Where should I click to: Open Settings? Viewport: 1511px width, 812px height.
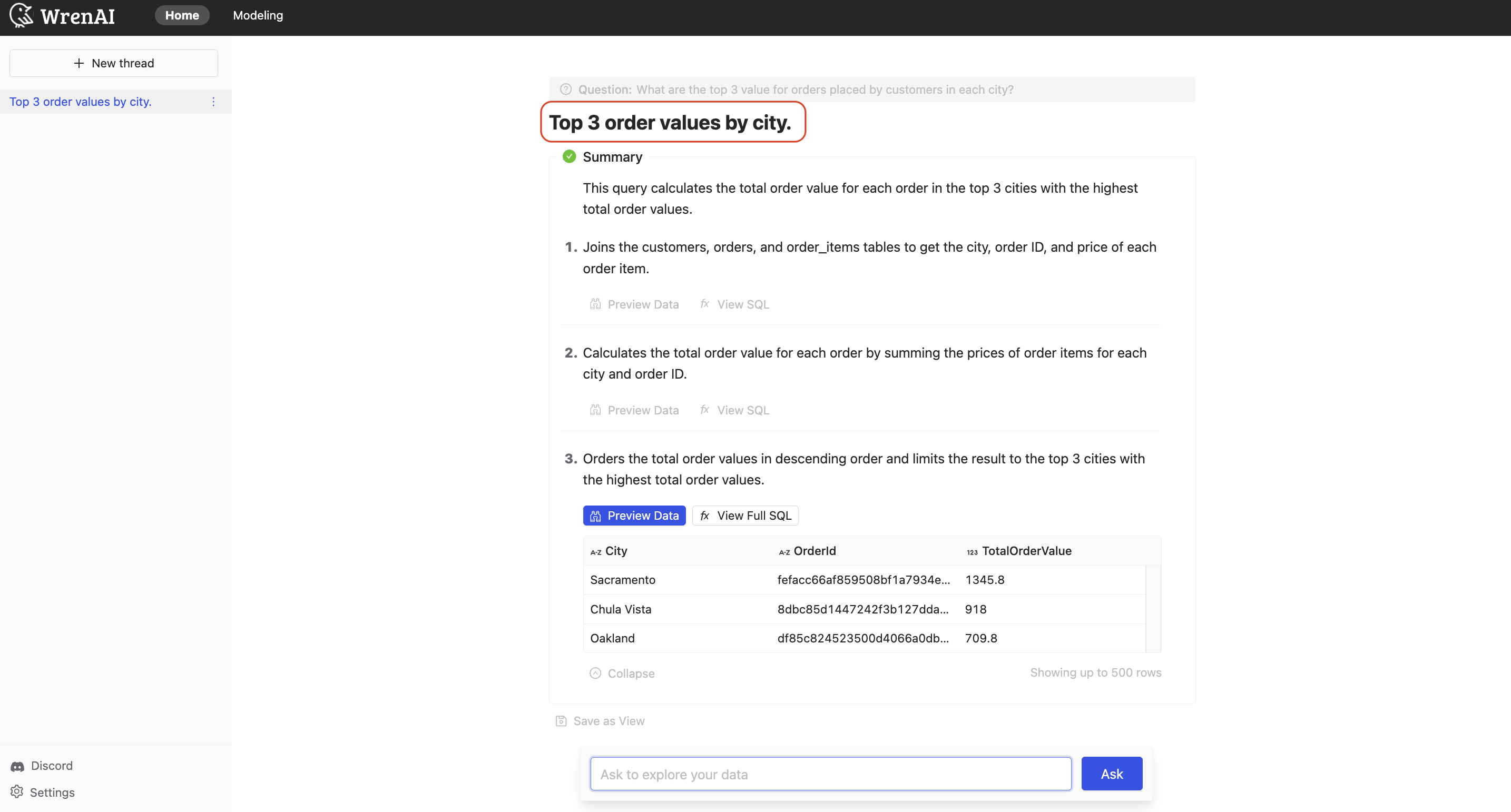coord(43,793)
